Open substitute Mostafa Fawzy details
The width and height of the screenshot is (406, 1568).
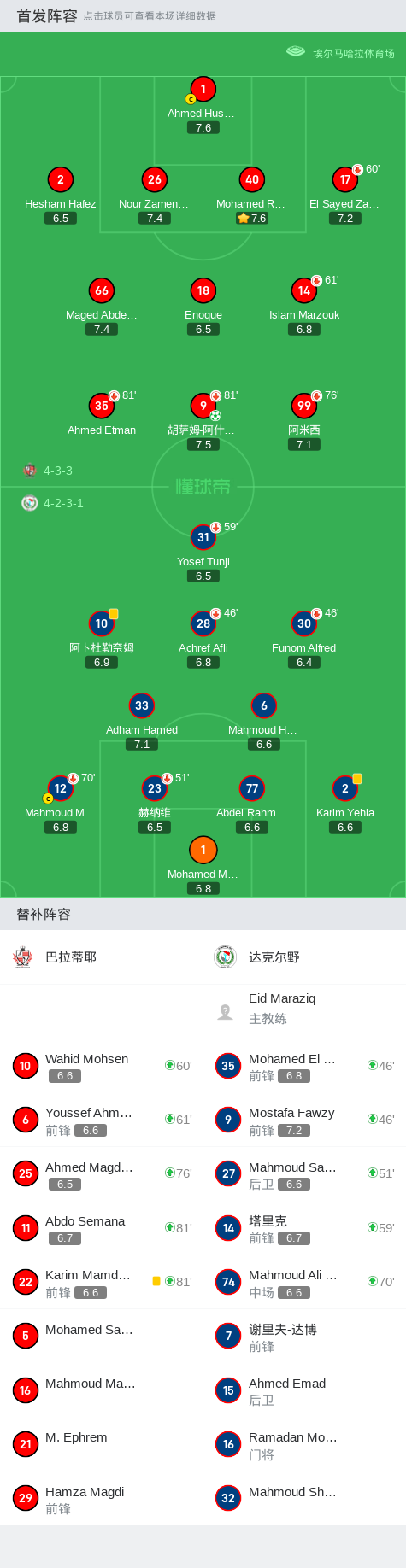click(x=304, y=1120)
